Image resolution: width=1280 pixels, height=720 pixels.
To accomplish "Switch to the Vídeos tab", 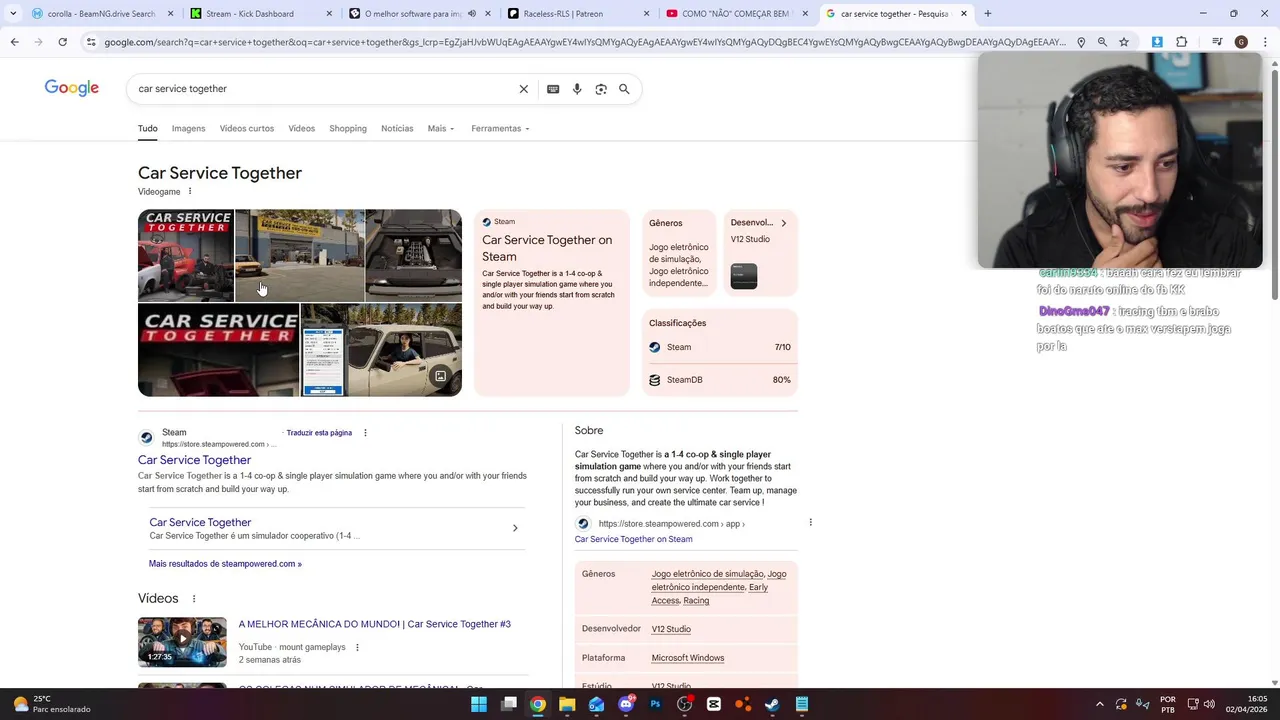I will coord(301,128).
